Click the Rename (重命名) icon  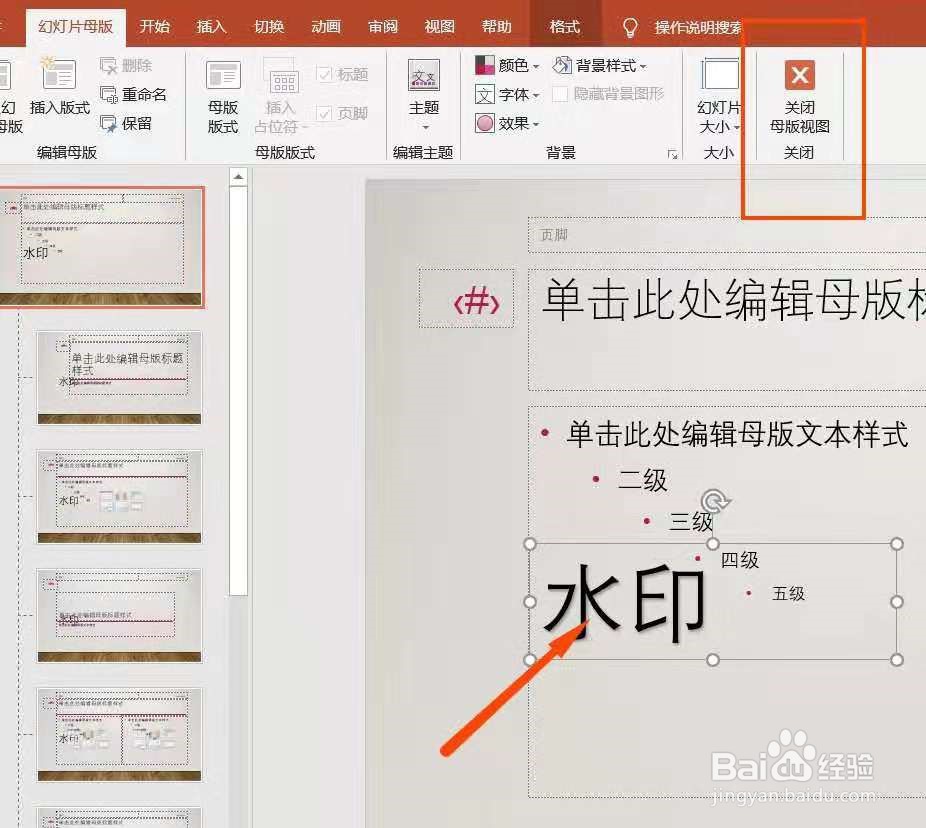point(109,94)
